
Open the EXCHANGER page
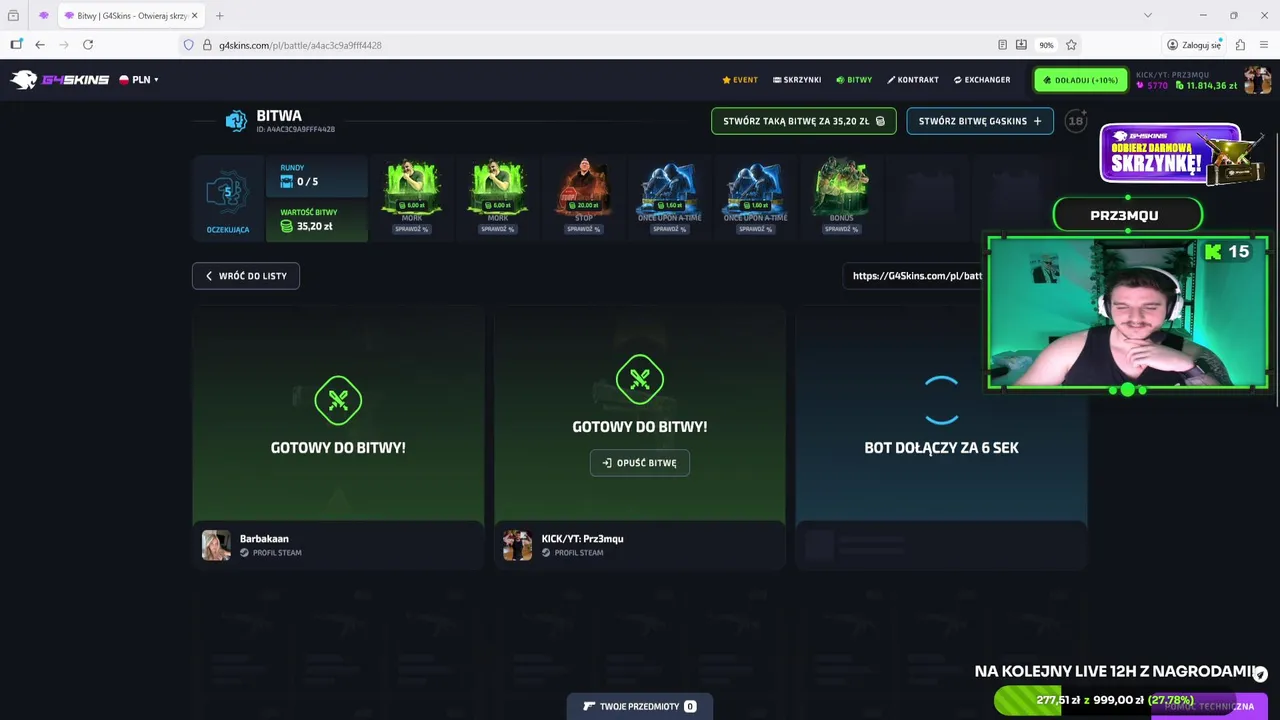click(x=982, y=80)
